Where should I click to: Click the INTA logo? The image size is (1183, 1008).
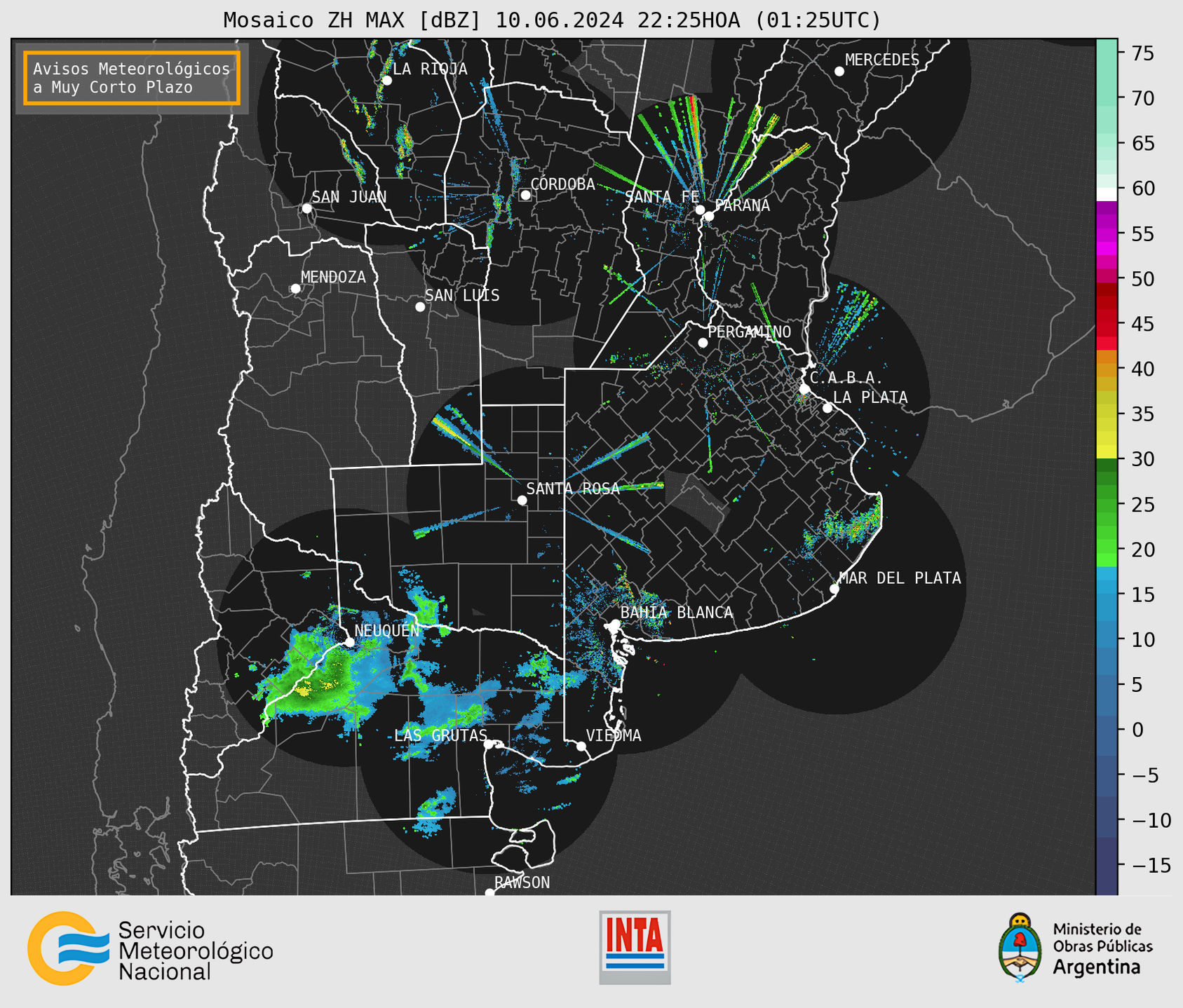[x=635, y=947]
